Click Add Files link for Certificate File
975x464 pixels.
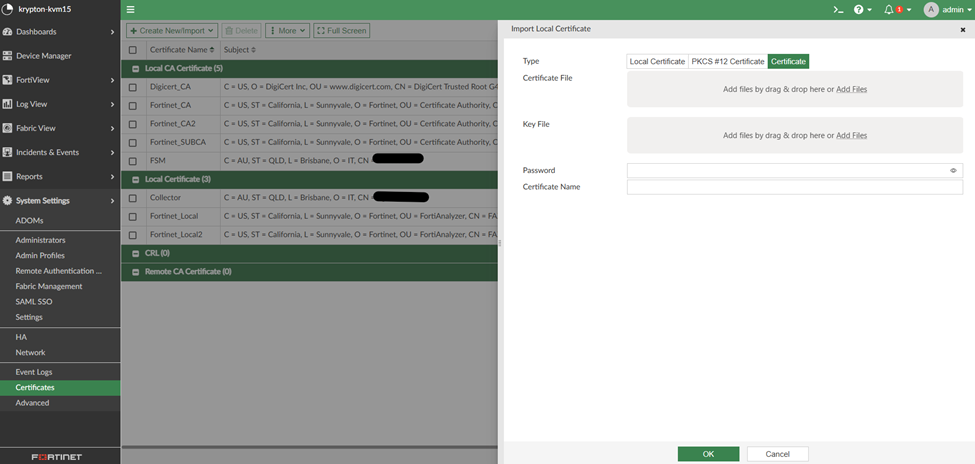pos(851,90)
